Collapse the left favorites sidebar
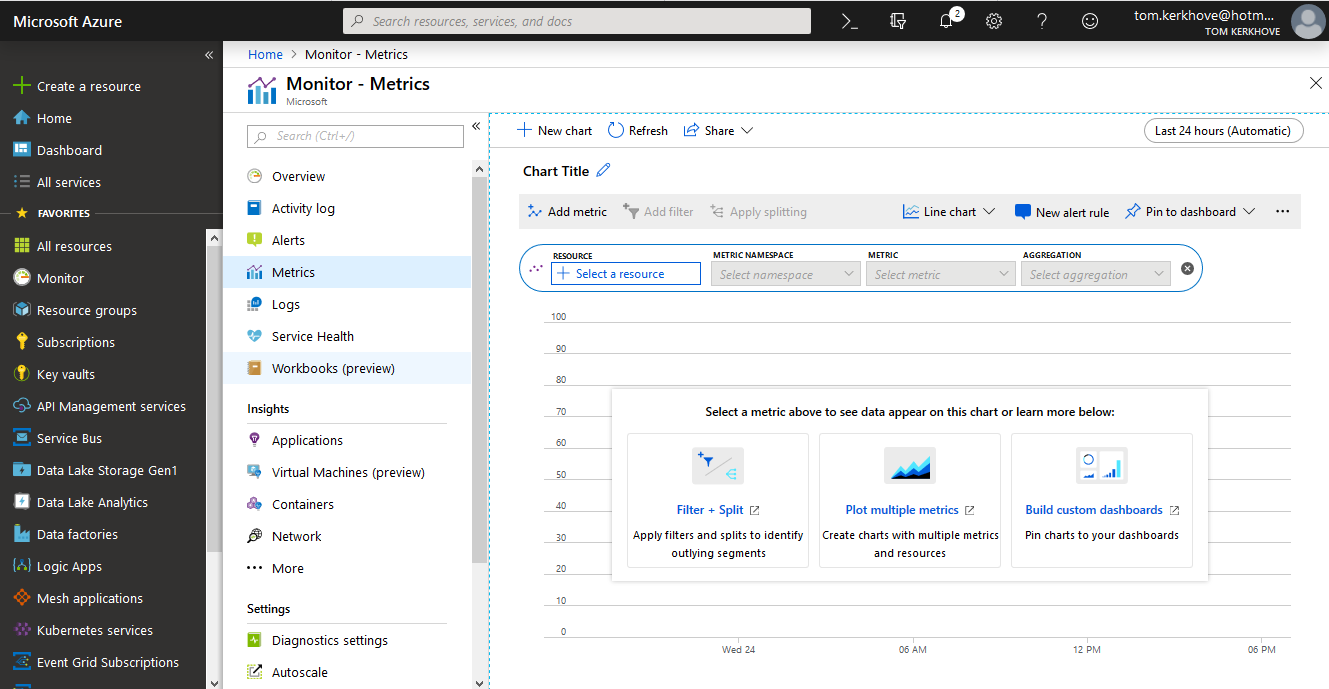This screenshot has width=1329, height=689. [209, 55]
